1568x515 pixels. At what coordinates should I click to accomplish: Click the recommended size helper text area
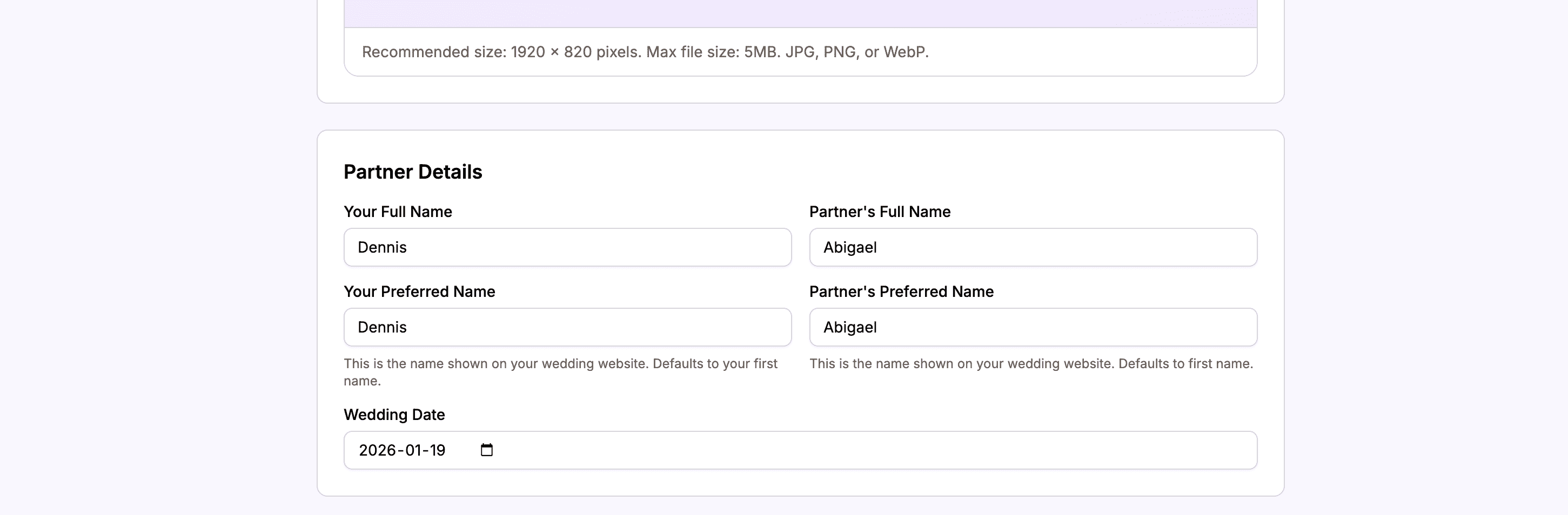click(x=645, y=52)
